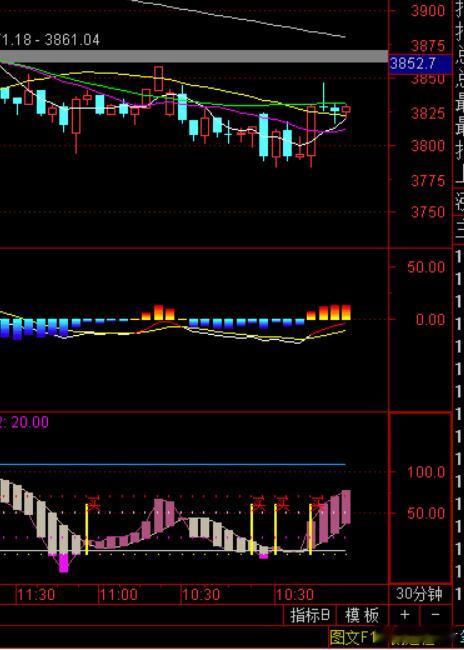The image size is (464, 650).
Task: Click the 3900 price axis label
Action: coord(428,11)
